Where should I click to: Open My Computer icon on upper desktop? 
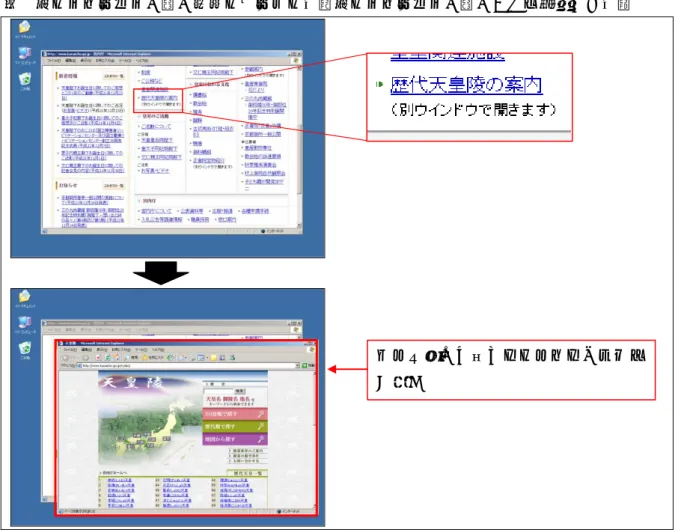pyautogui.click(x=25, y=55)
